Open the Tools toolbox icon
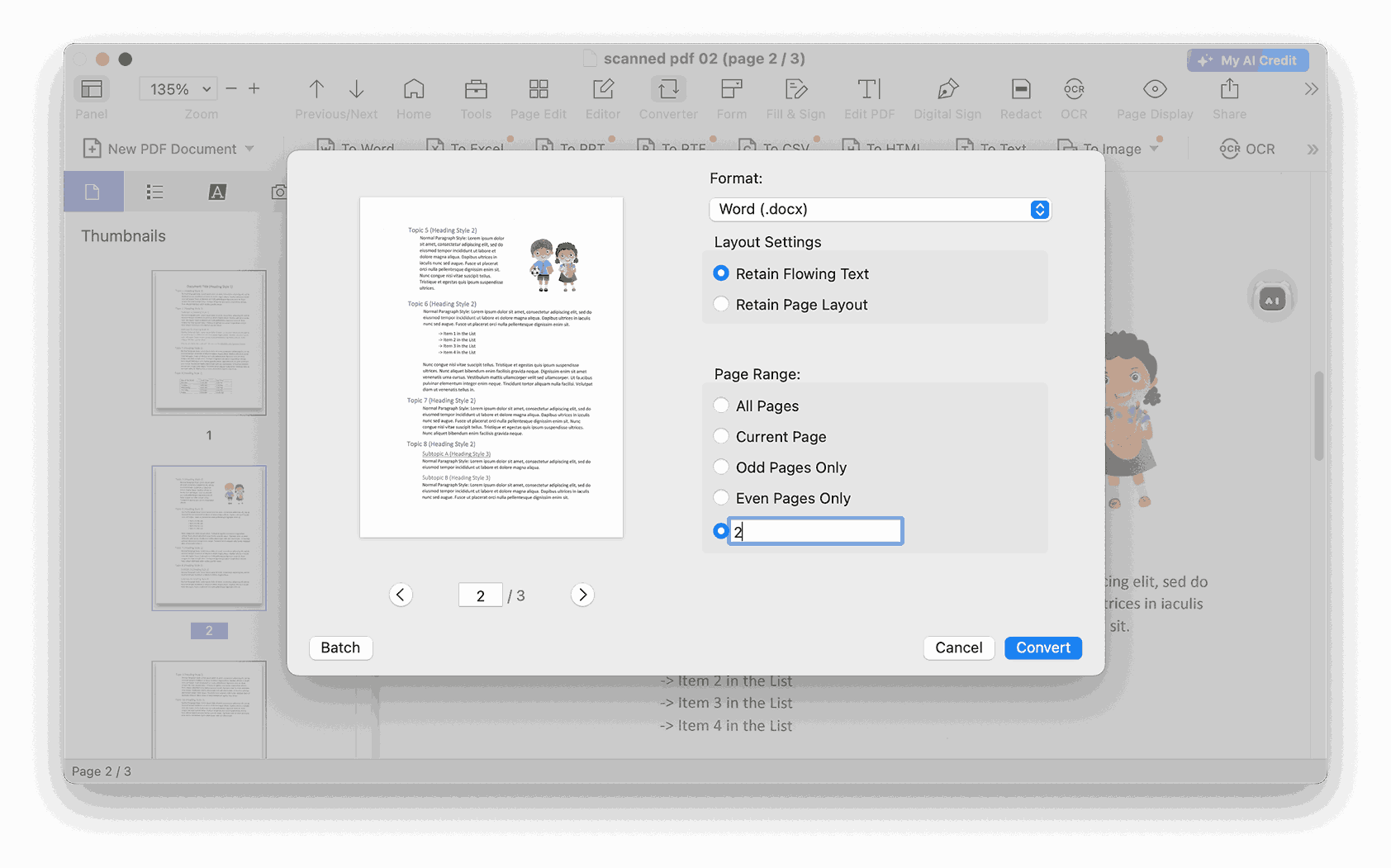1391x868 pixels. click(476, 88)
